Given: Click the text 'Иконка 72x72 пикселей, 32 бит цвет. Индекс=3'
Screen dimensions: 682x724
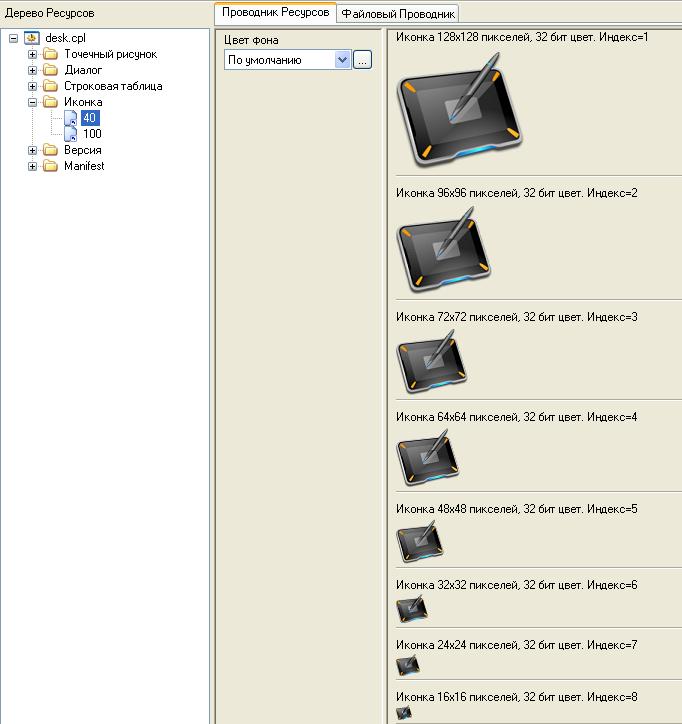Looking at the screenshot, I should click(x=516, y=317).
